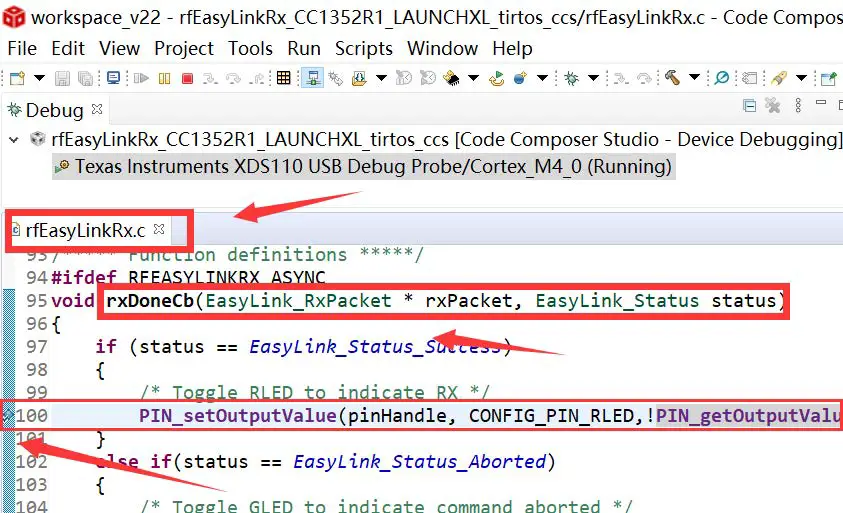Suspend execution with the pause icon
The height and width of the screenshot is (513, 843).
click(165, 79)
